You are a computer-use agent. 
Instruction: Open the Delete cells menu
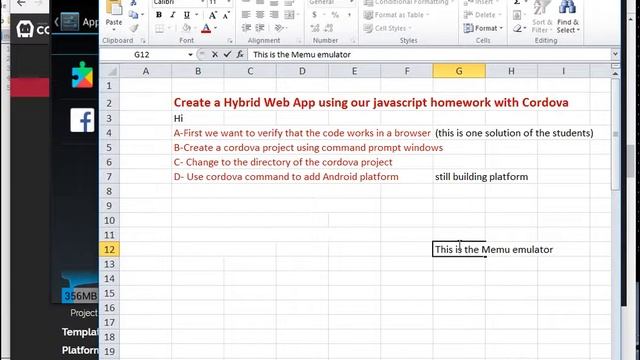tap(482, 15)
